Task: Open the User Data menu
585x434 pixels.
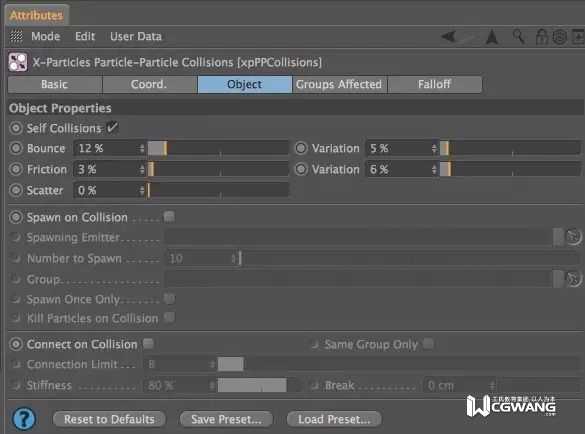Action: pyautogui.click(x=136, y=36)
